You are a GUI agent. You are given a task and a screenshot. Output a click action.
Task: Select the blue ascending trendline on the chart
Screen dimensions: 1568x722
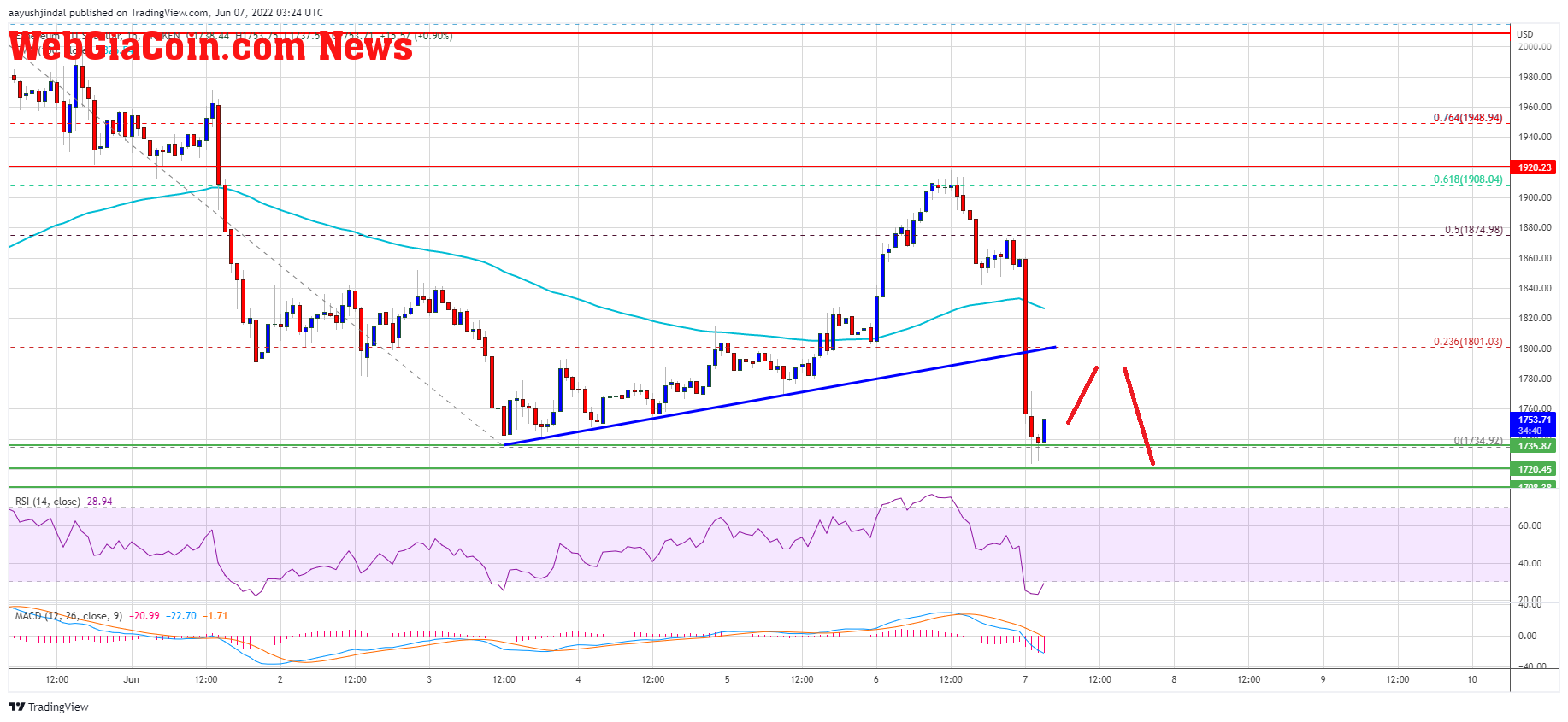click(780, 396)
